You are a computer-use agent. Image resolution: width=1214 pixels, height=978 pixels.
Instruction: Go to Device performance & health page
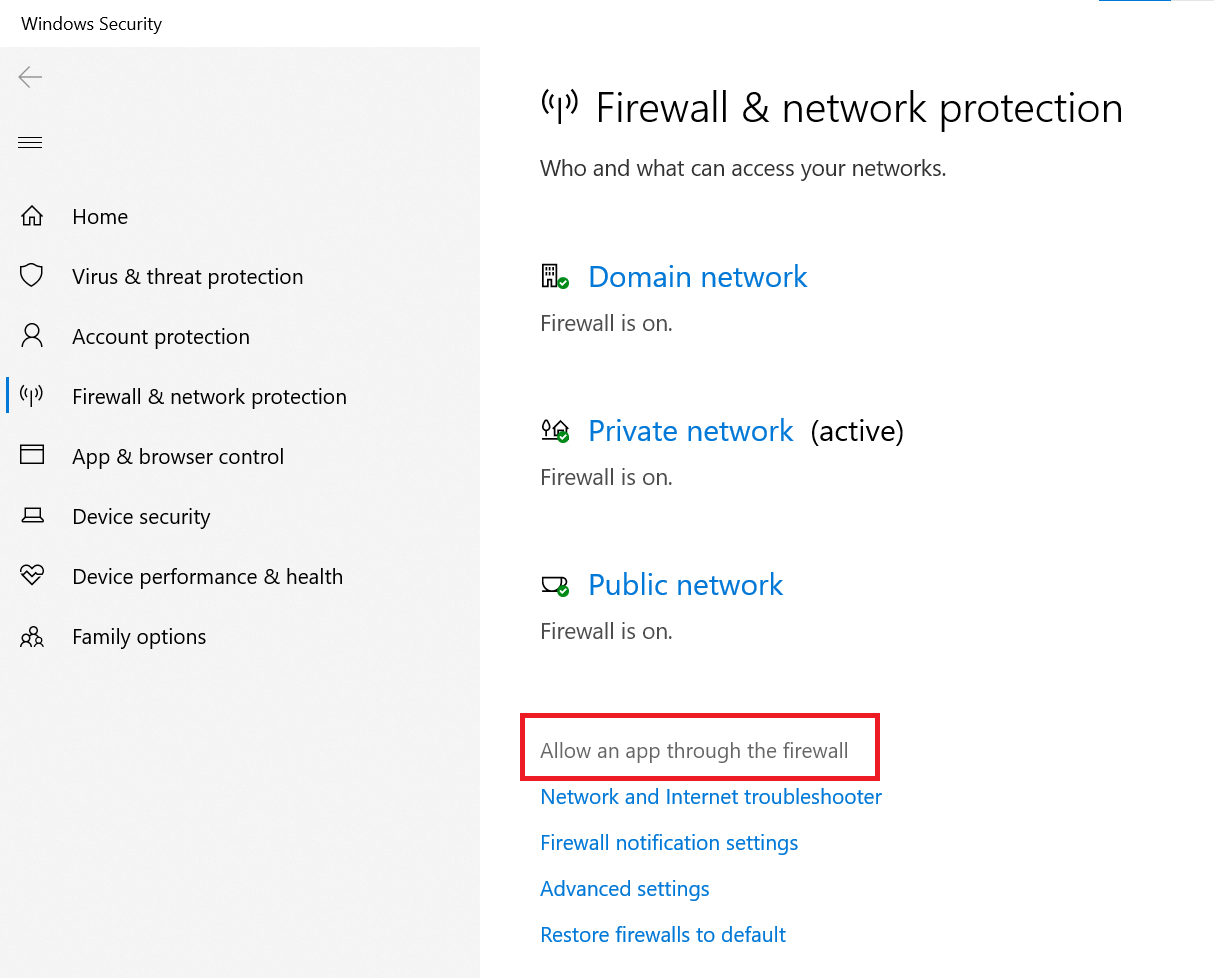point(207,577)
